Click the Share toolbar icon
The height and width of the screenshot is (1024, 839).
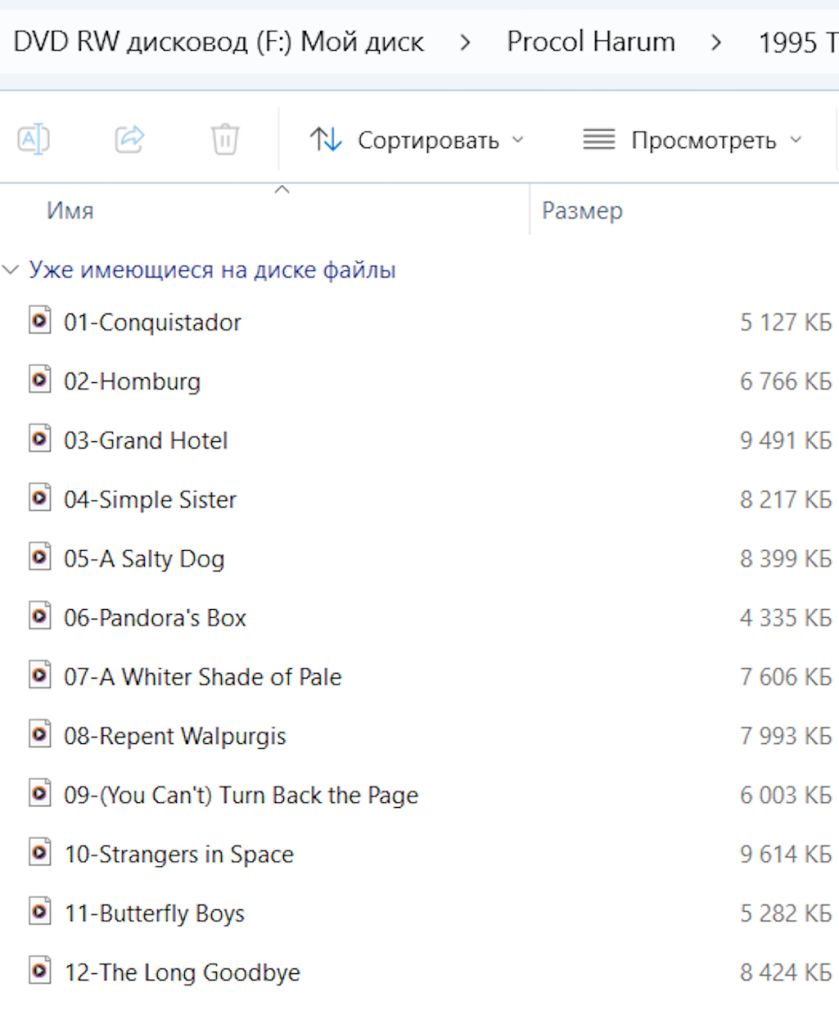click(x=129, y=138)
